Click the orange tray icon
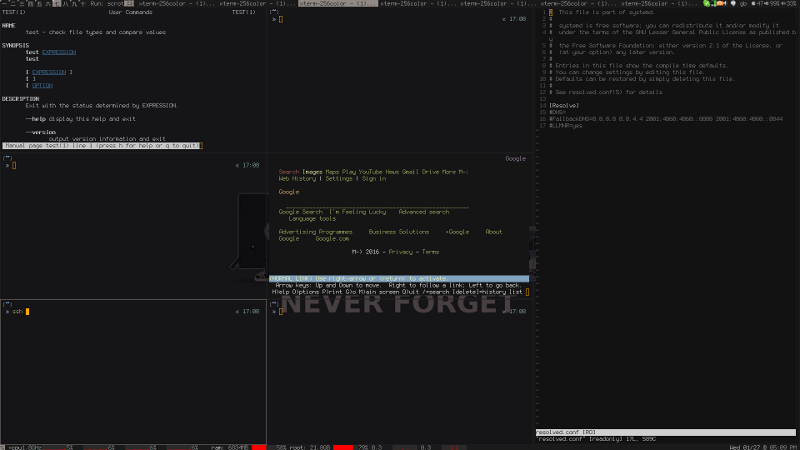This screenshot has width=800, height=450. click(x=721, y=3)
